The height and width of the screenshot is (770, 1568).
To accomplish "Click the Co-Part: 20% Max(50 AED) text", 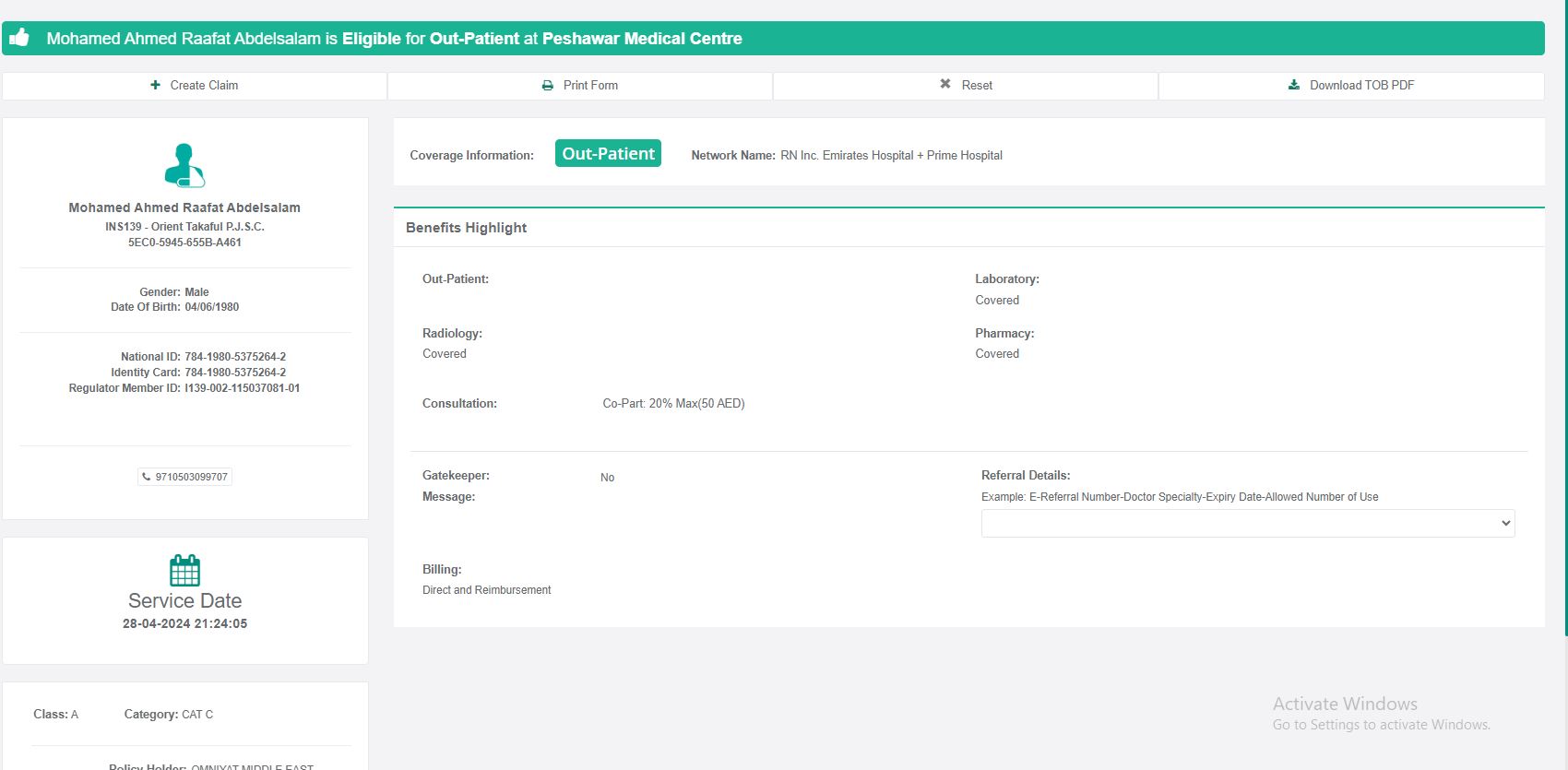I will pyautogui.click(x=673, y=404).
